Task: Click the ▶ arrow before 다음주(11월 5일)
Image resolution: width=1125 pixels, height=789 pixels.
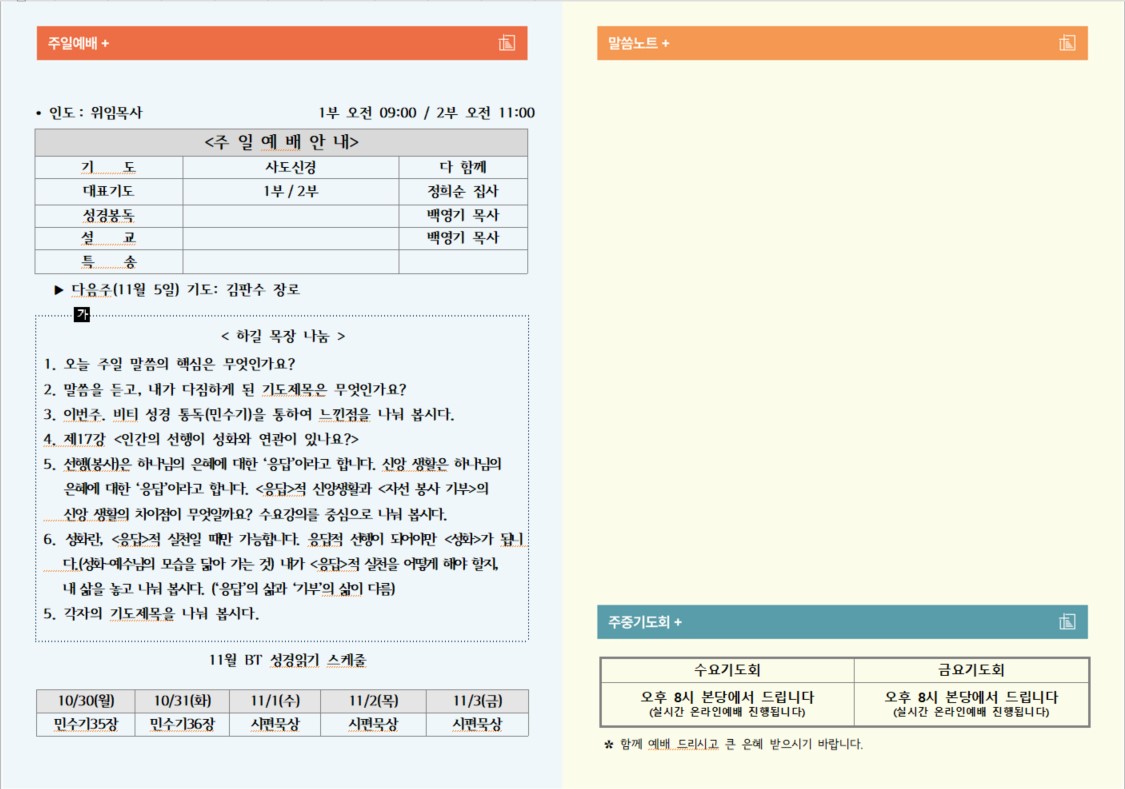Action: [59, 290]
